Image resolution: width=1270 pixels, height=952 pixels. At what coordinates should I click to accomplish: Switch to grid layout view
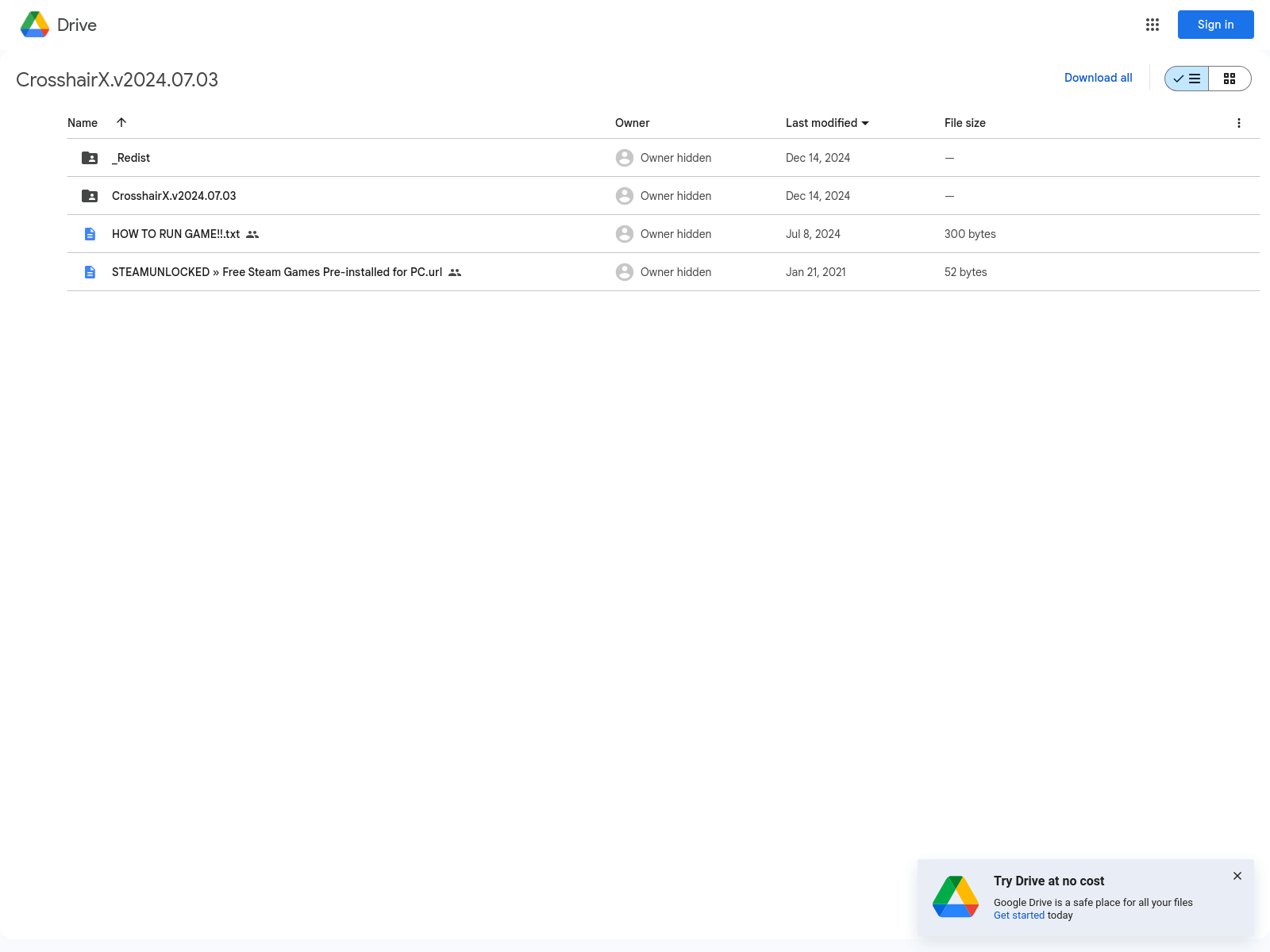click(1230, 79)
